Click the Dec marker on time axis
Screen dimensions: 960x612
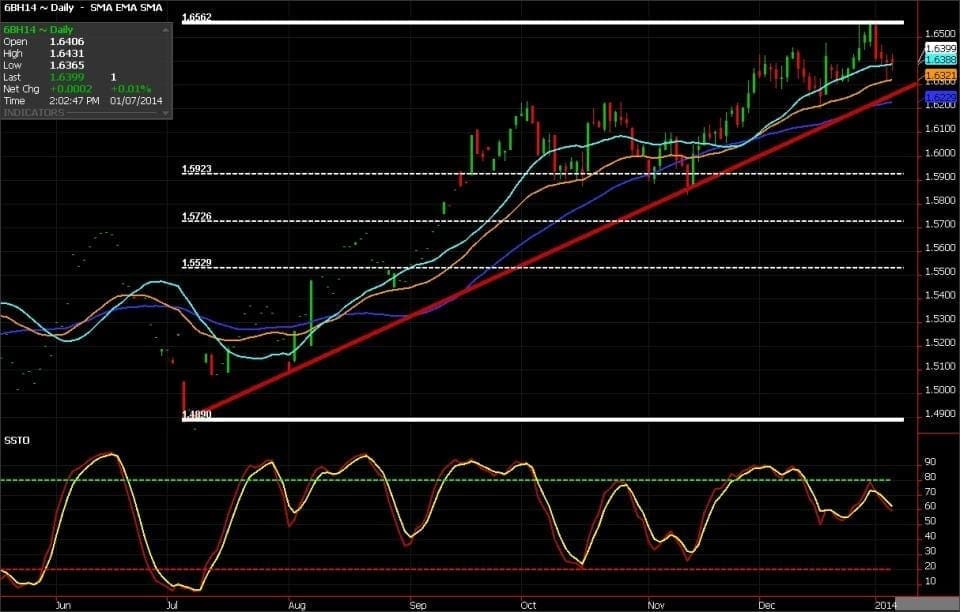click(768, 605)
